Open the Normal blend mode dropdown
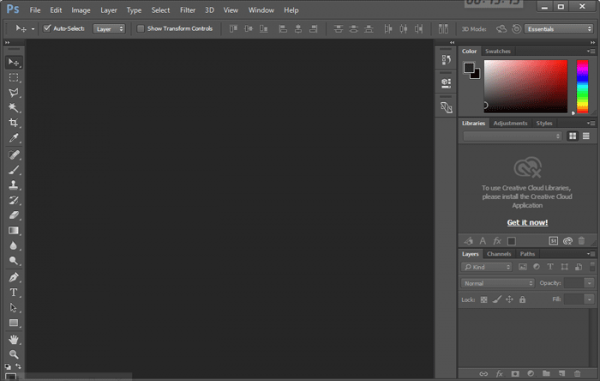Viewport: 600px width, 381px height. click(x=497, y=283)
